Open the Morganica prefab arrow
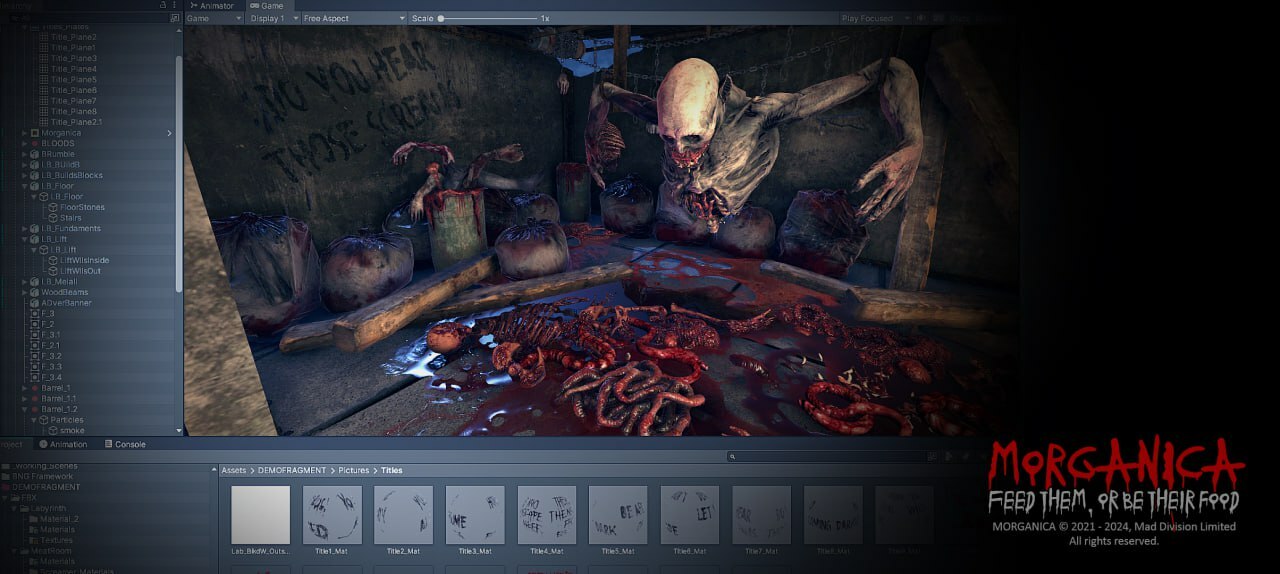 [x=169, y=133]
